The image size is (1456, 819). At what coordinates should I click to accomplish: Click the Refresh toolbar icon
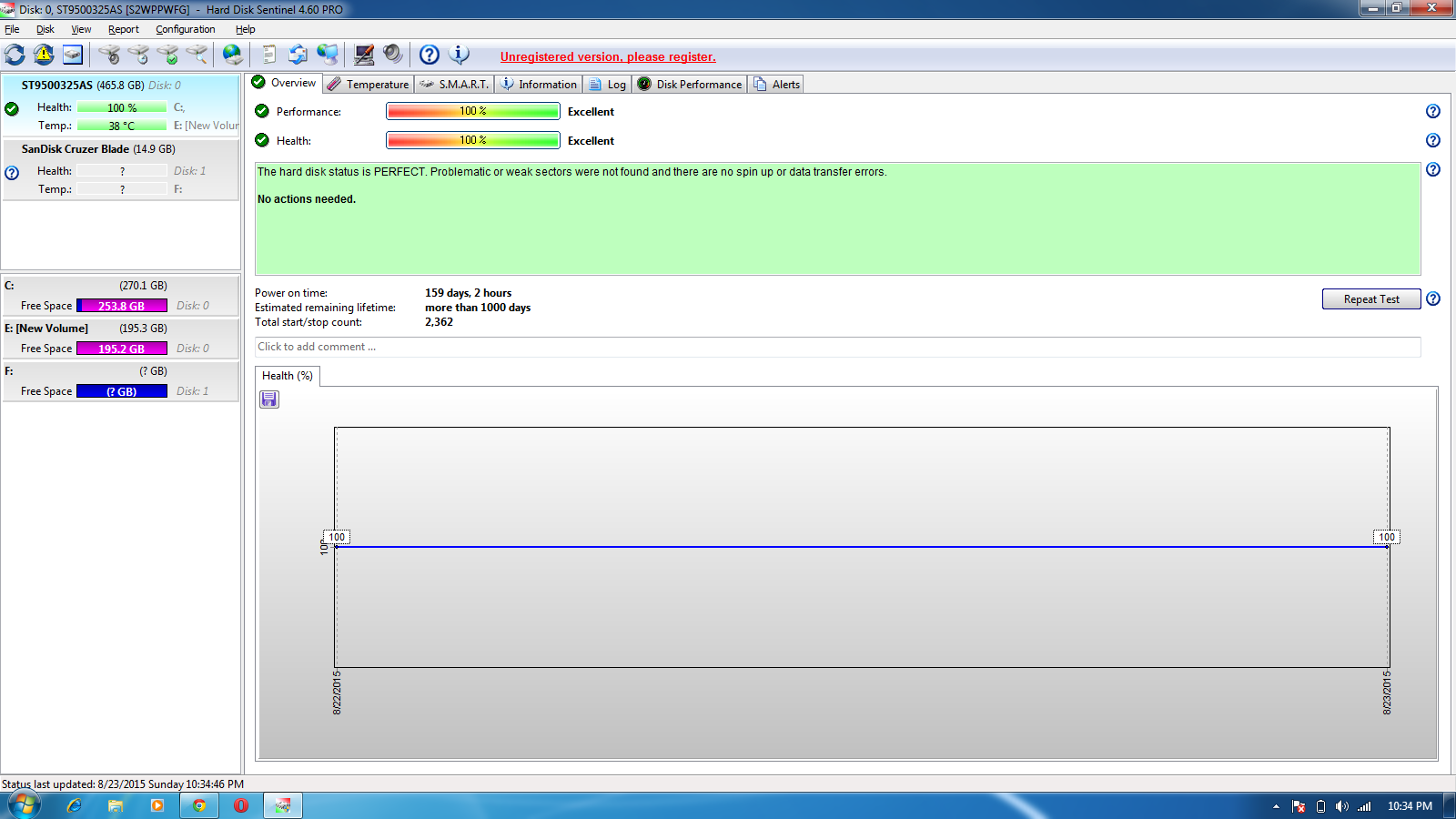pyautogui.click(x=15, y=55)
